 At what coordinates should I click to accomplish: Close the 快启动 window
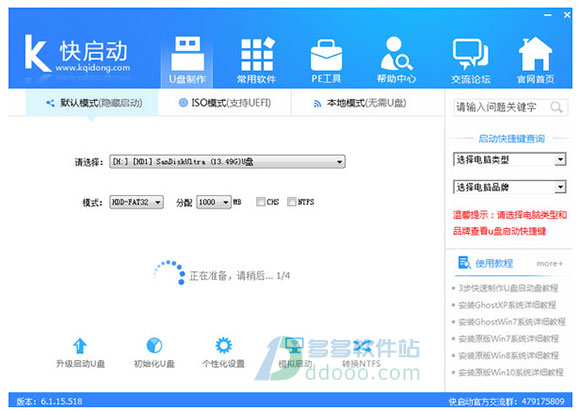pos(567,15)
